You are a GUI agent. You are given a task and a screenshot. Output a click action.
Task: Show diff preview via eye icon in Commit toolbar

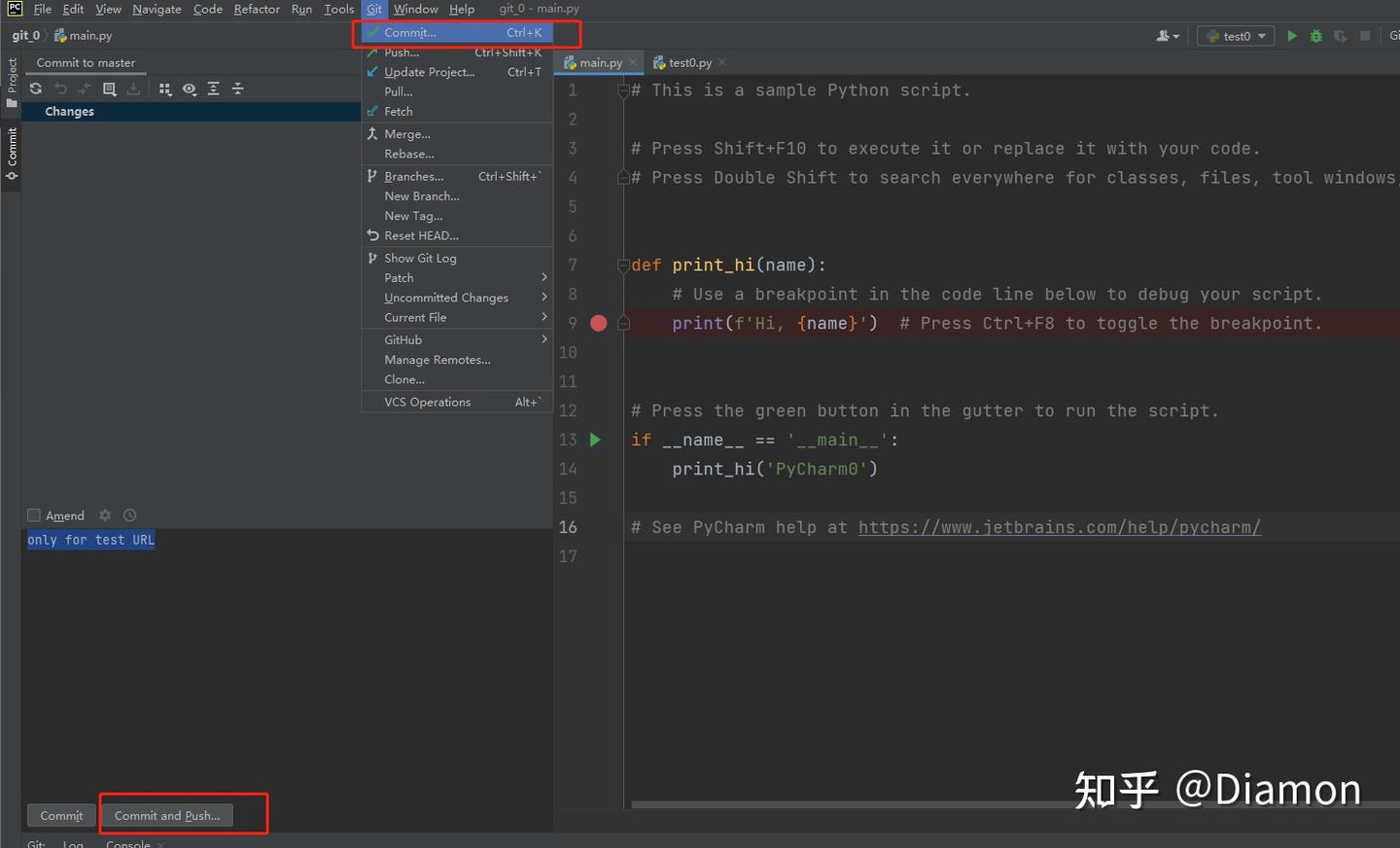[190, 88]
